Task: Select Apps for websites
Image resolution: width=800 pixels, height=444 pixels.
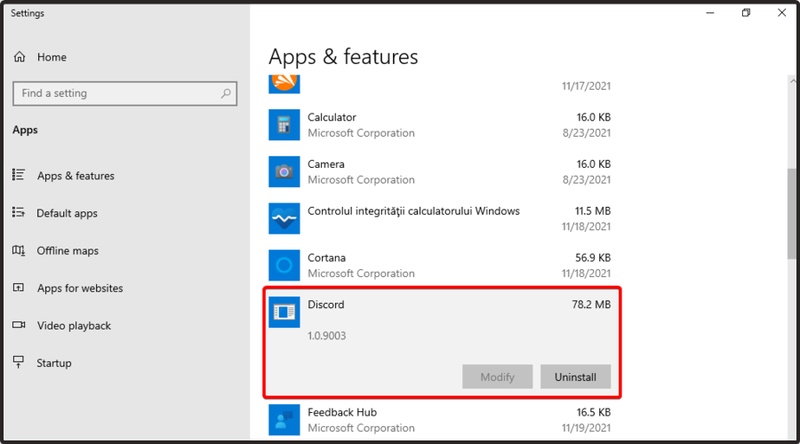Action: click(79, 288)
